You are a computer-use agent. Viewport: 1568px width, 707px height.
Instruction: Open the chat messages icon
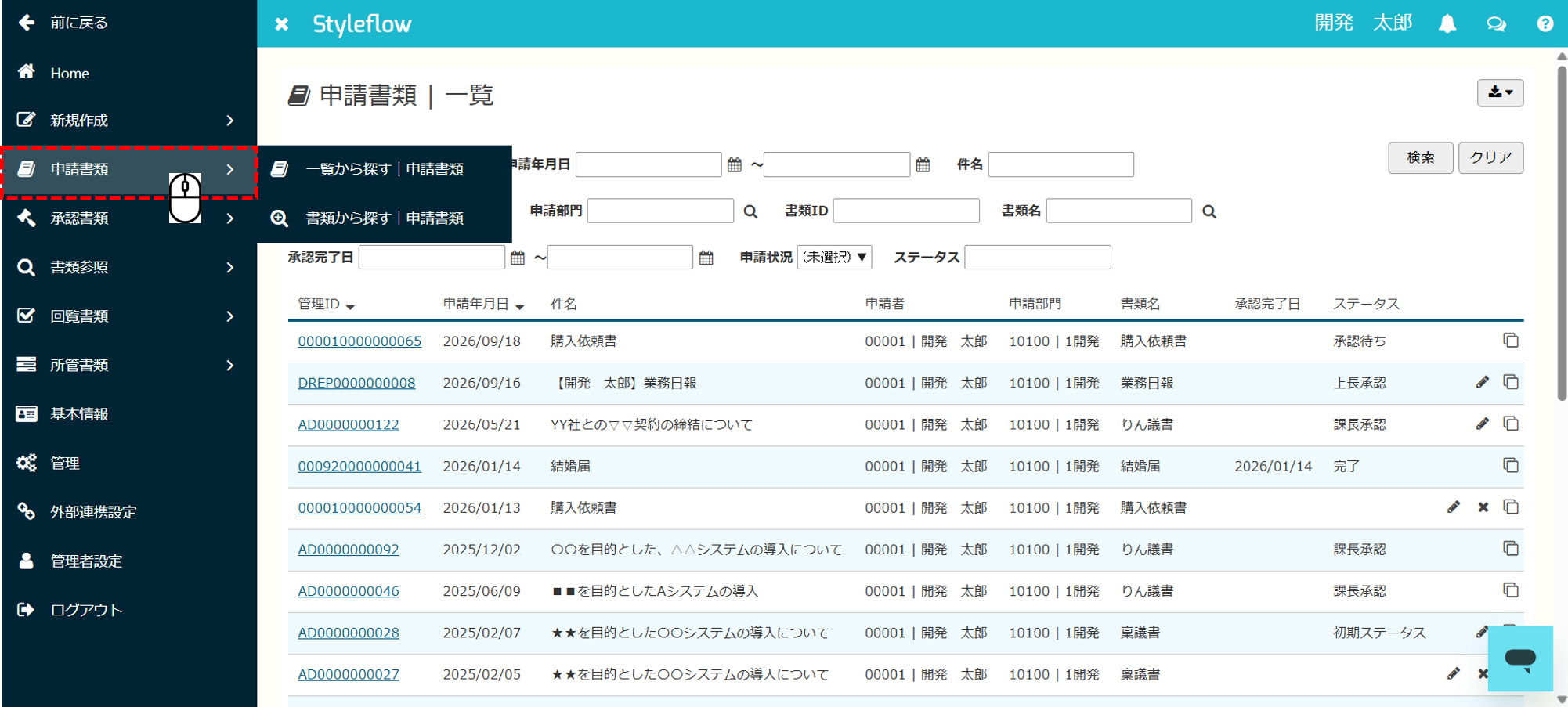[1496, 23]
